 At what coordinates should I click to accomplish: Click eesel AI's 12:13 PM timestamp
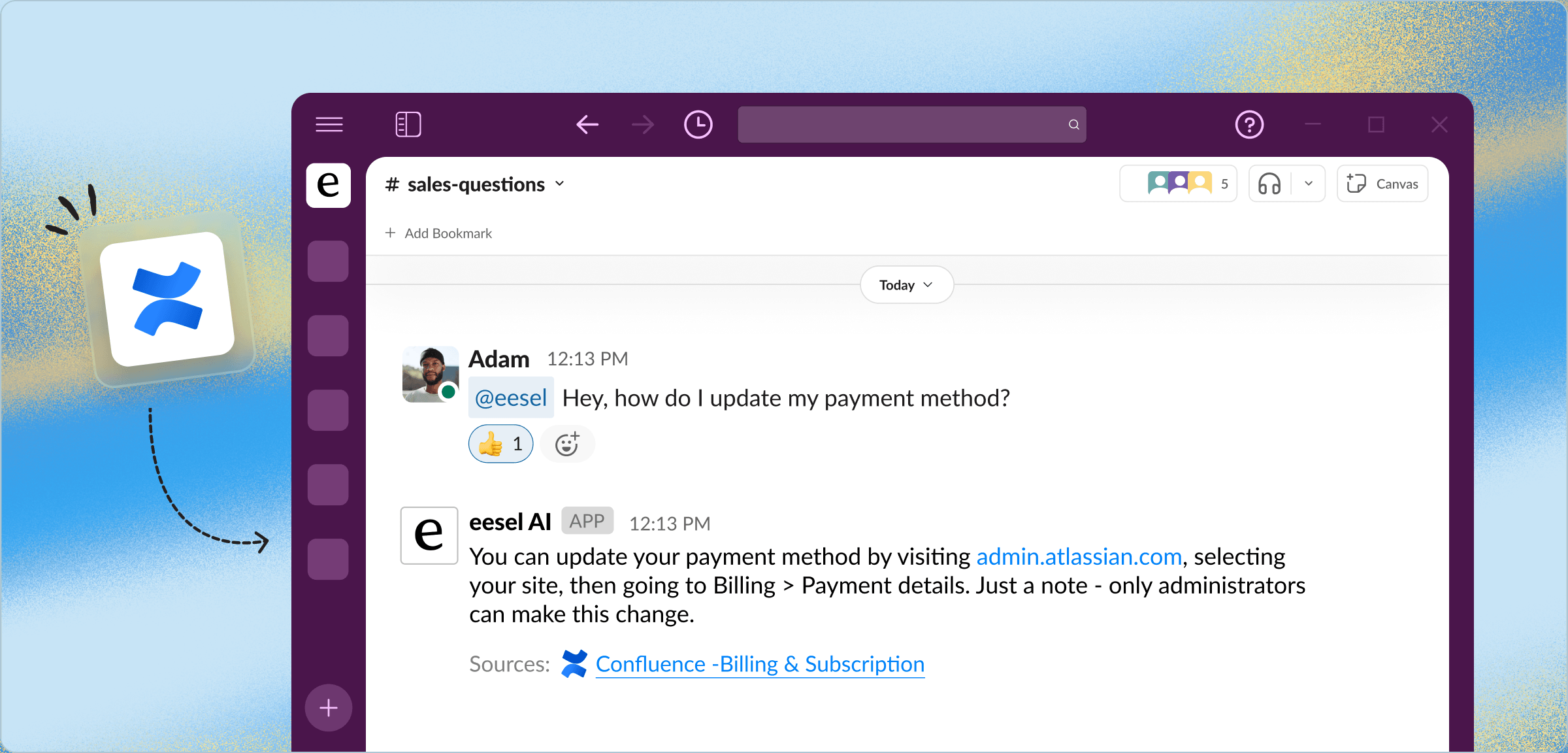point(670,524)
